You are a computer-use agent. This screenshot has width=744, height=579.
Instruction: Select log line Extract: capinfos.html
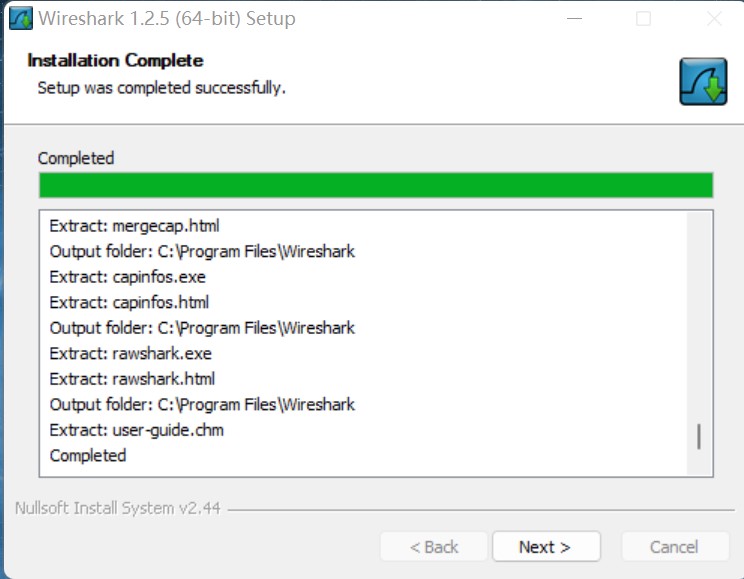tap(129, 302)
